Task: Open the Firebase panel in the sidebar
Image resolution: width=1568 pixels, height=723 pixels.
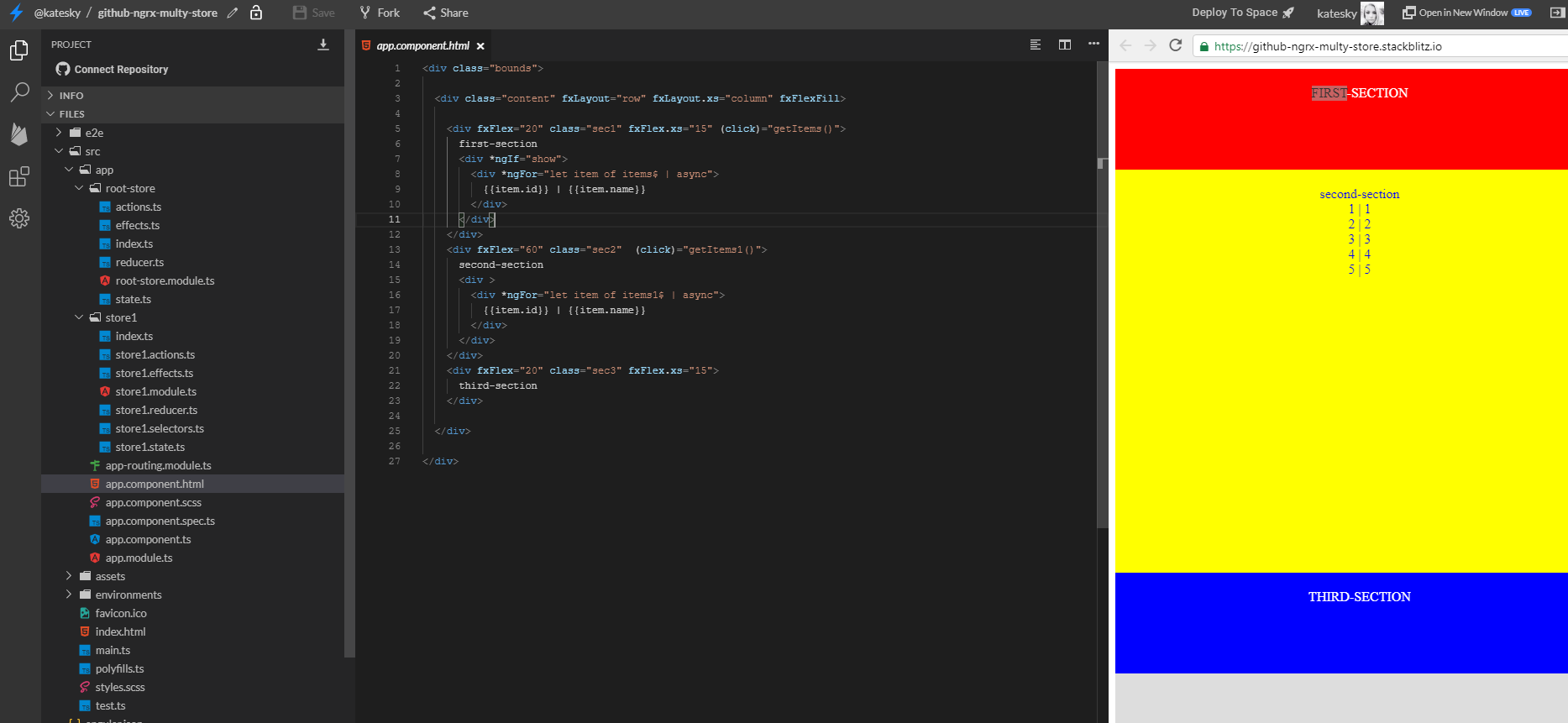Action: (19, 134)
